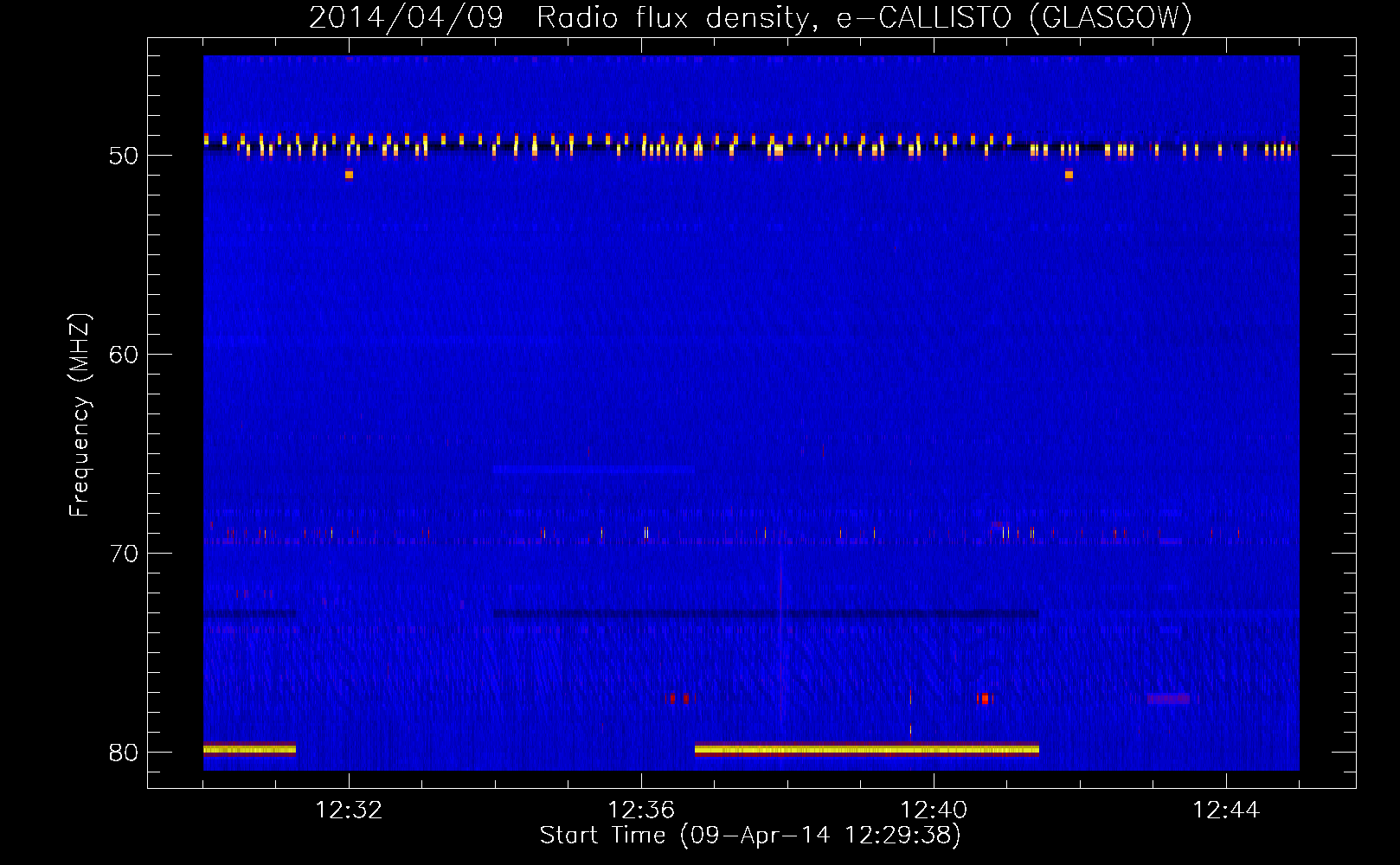Click the long yellow emission band near 80 MHz
The image size is (1400, 865).
(867, 750)
